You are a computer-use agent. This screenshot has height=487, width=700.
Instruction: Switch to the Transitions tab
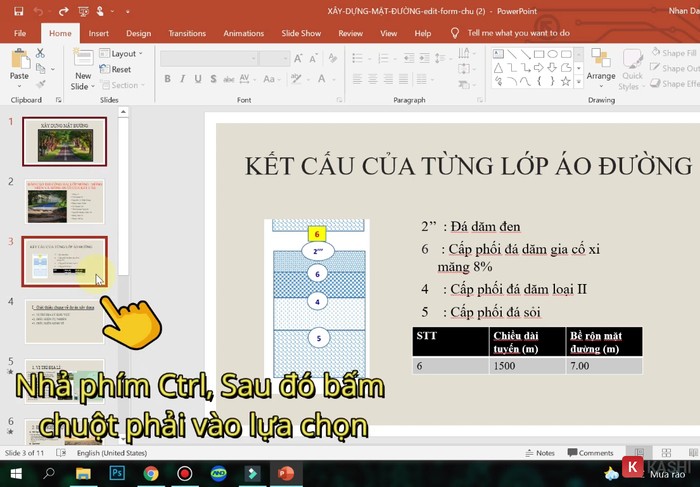coord(187,33)
